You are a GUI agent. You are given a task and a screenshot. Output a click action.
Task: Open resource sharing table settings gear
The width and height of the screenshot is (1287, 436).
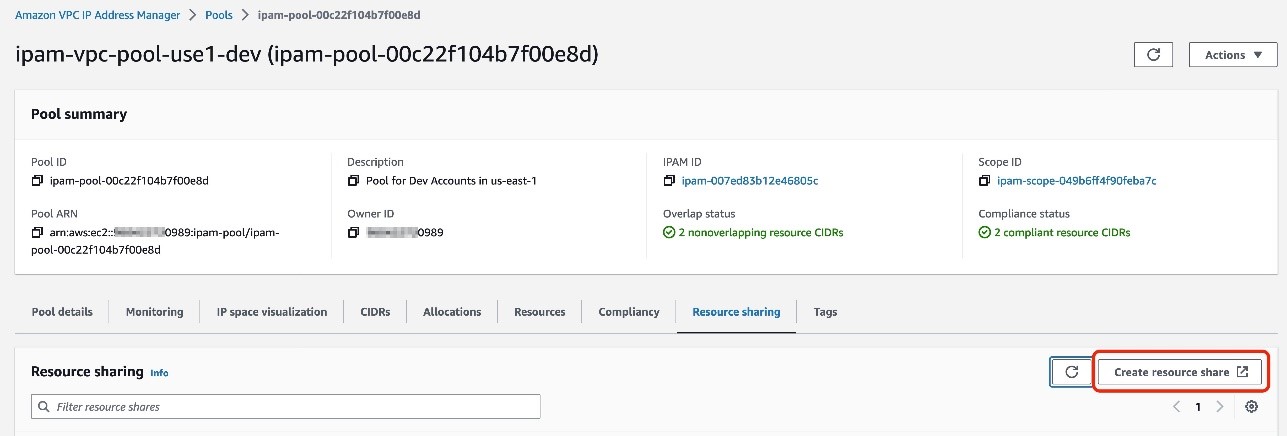click(1251, 407)
